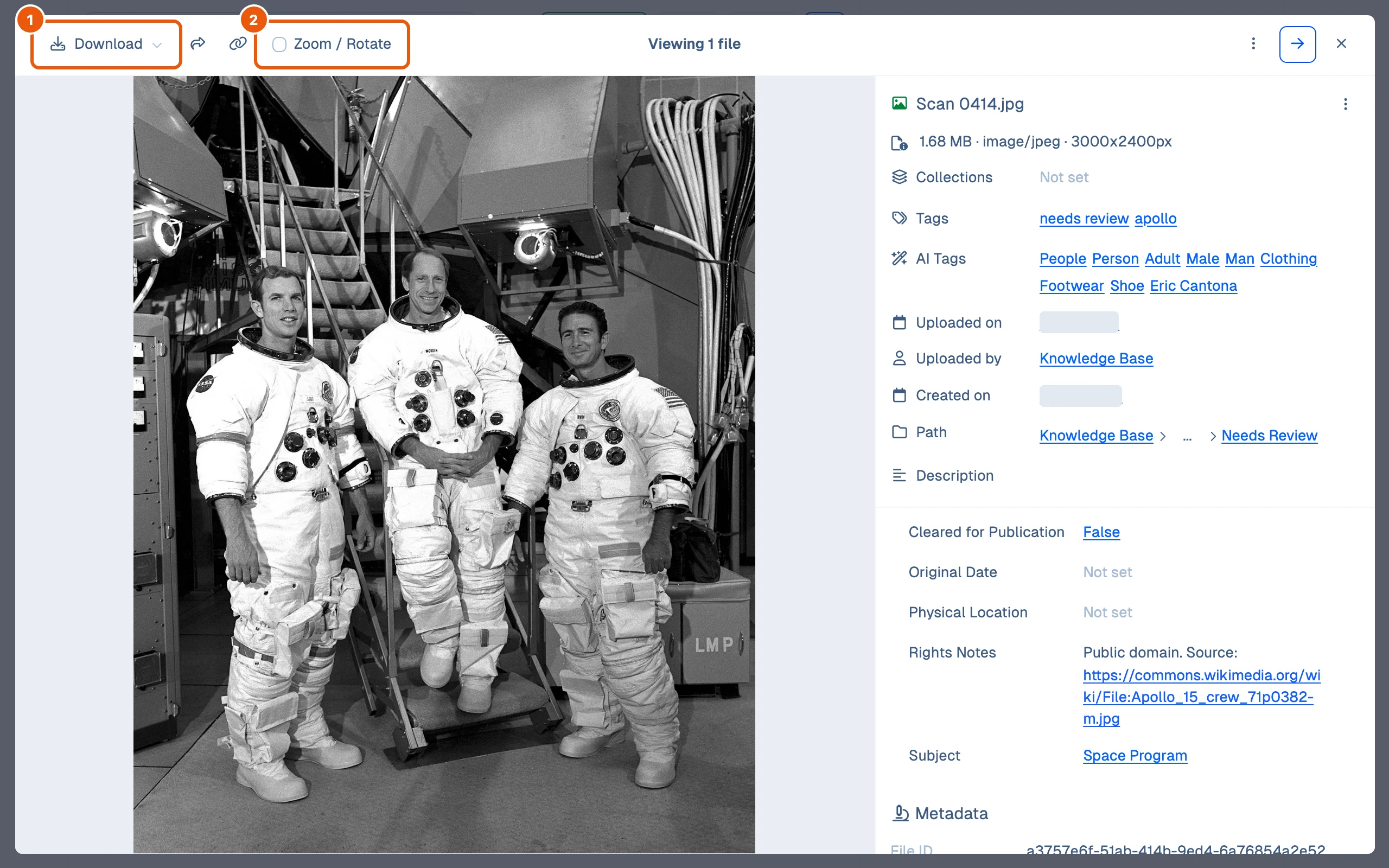This screenshot has height=868, width=1389.
Task: Expand the Download dropdown chevron
Action: pyautogui.click(x=157, y=45)
